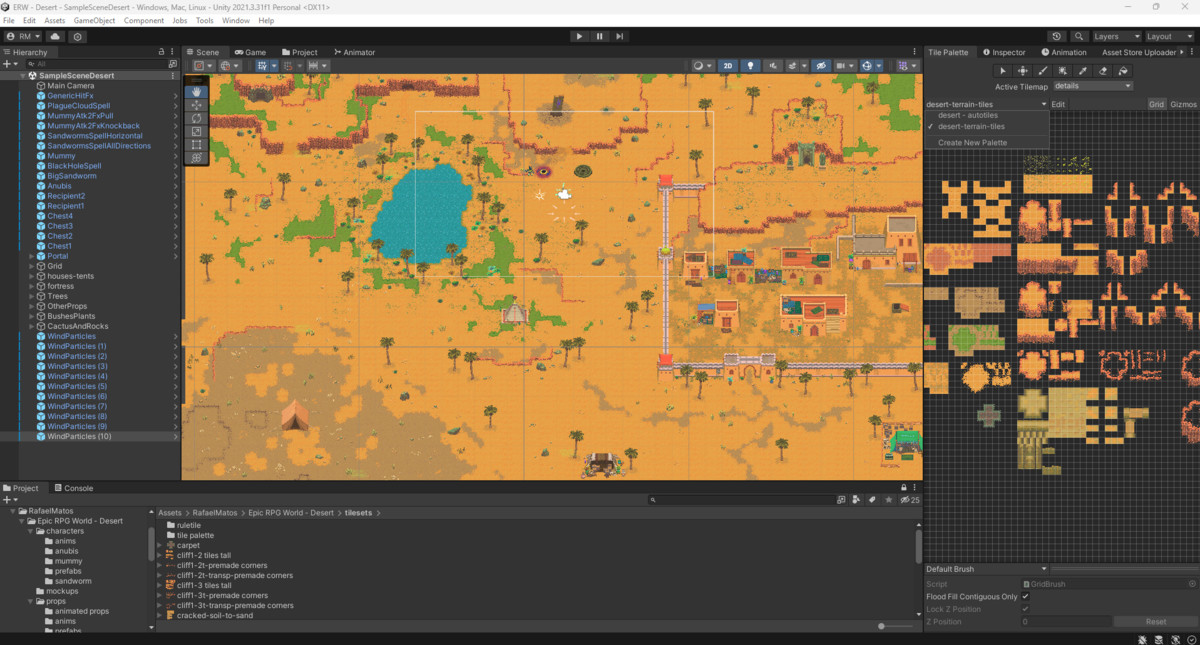
Task: Select the Hand view tool in Scene
Action: coord(197,92)
